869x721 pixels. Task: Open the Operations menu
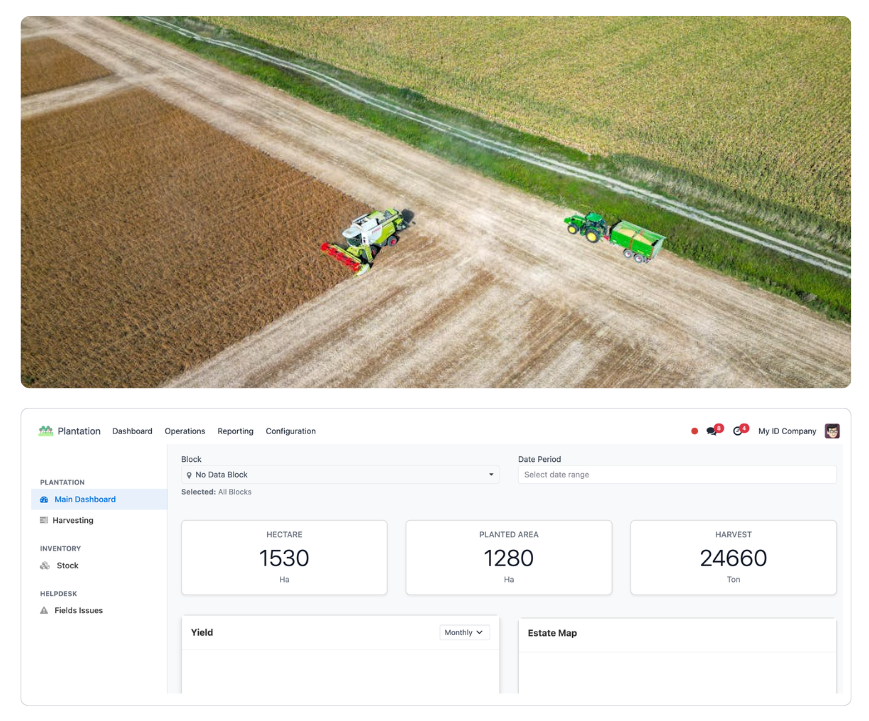185,431
